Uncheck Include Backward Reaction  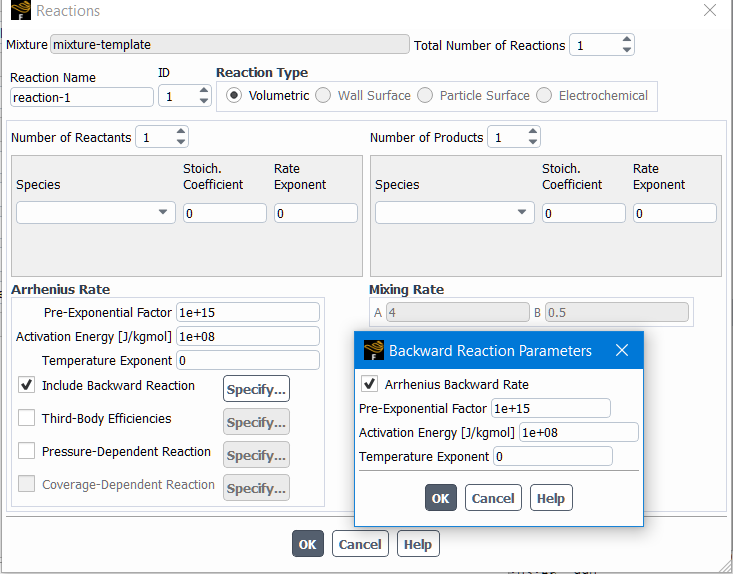[x=26, y=385]
